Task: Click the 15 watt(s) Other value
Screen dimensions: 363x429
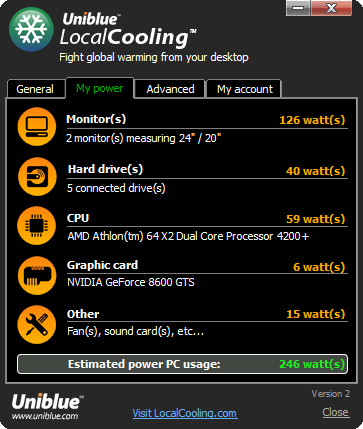Action: 315,314
